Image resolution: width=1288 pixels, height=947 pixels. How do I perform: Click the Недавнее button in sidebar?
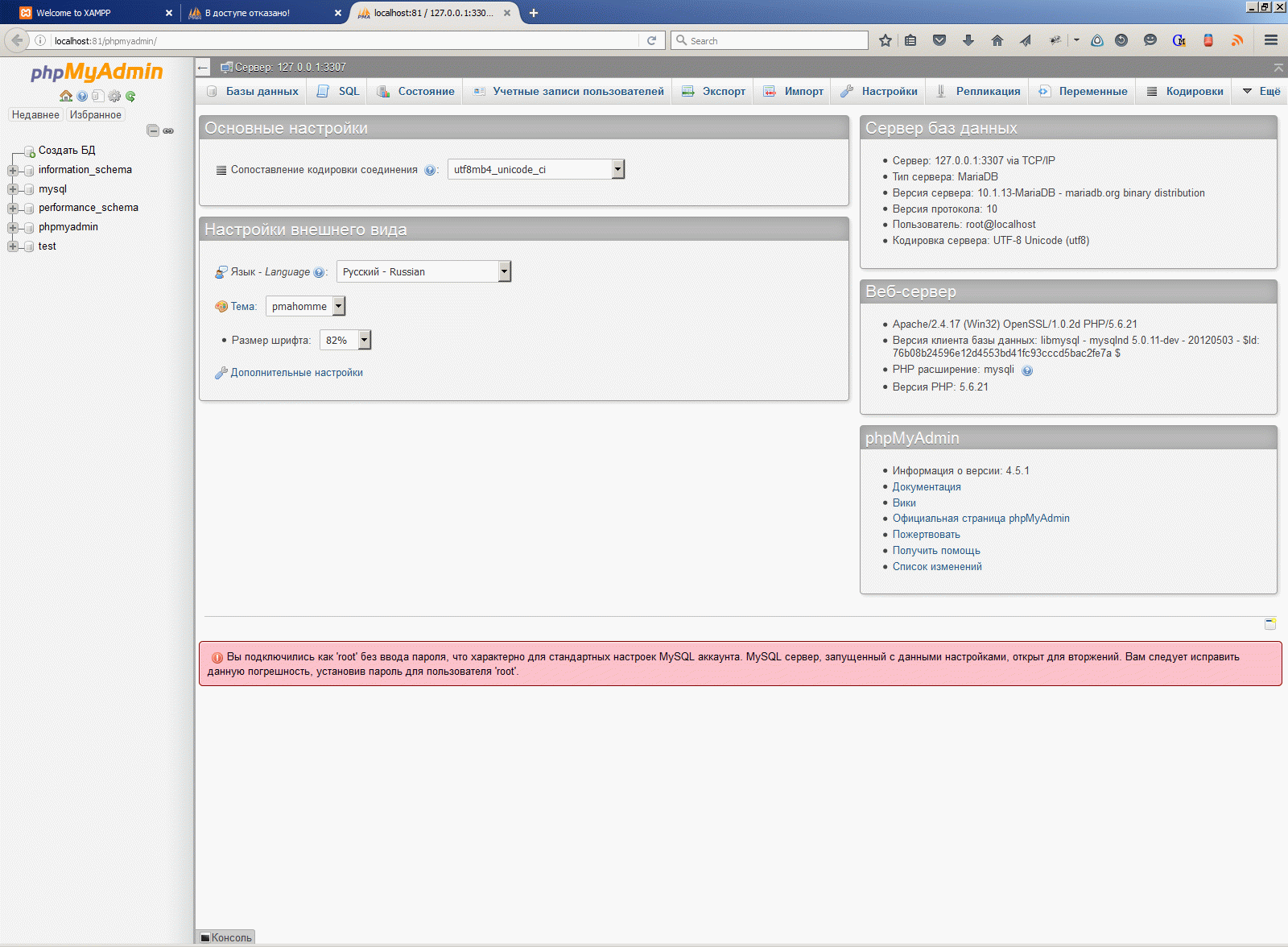tap(35, 114)
